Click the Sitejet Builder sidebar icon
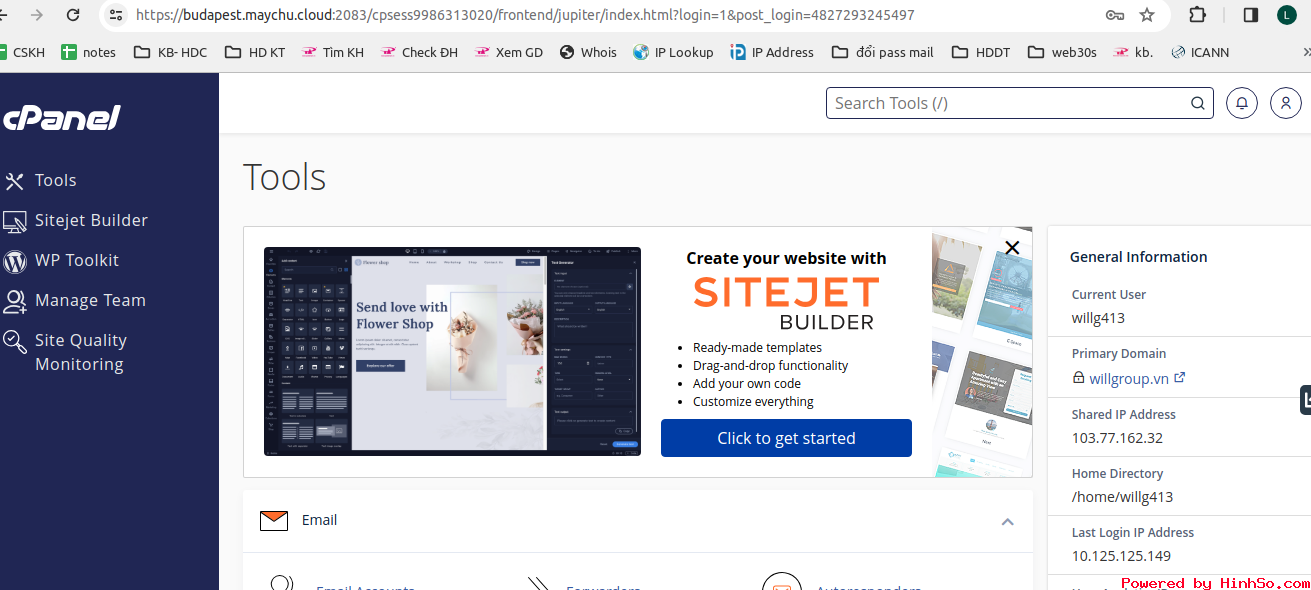The width and height of the screenshot is (1311, 590). point(15,221)
